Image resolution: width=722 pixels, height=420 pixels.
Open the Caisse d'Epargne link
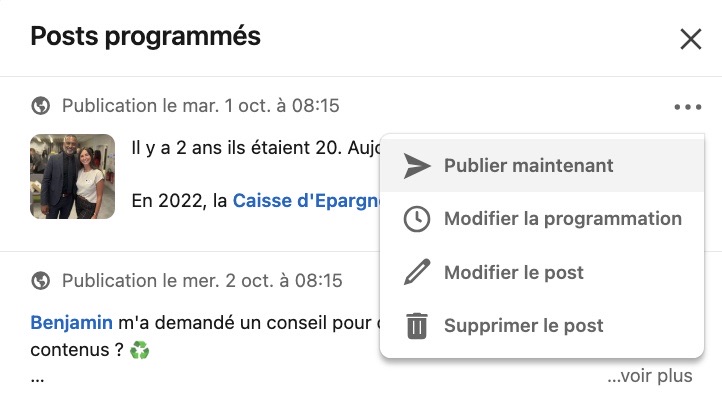306,201
